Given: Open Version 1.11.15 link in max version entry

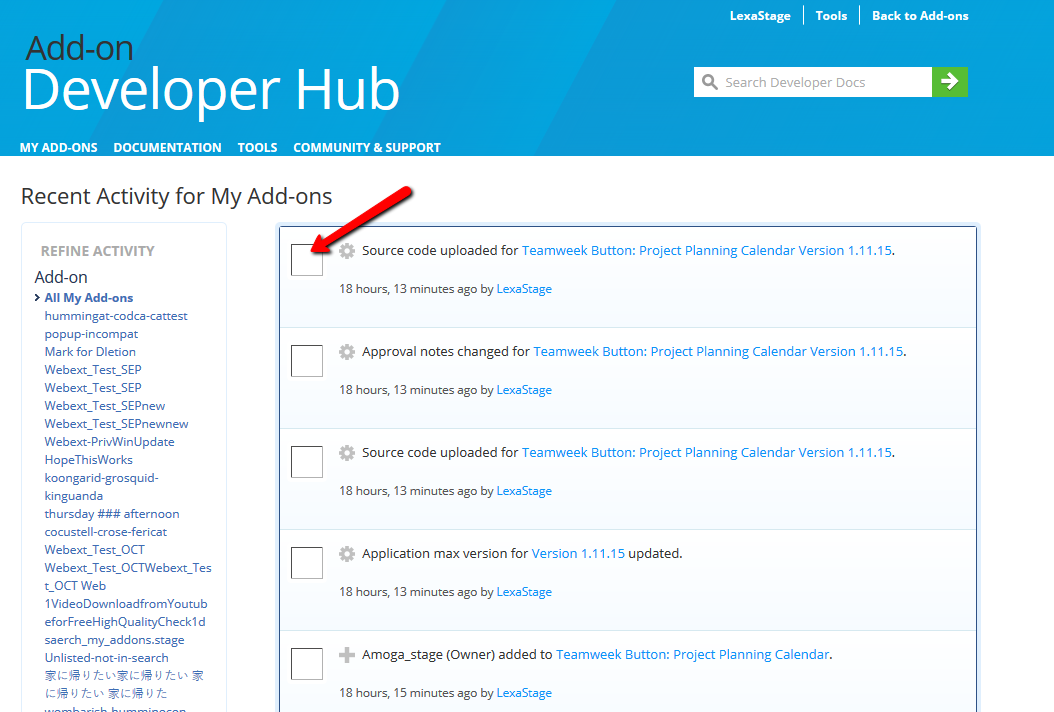Looking at the screenshot, I should [578, 553].
